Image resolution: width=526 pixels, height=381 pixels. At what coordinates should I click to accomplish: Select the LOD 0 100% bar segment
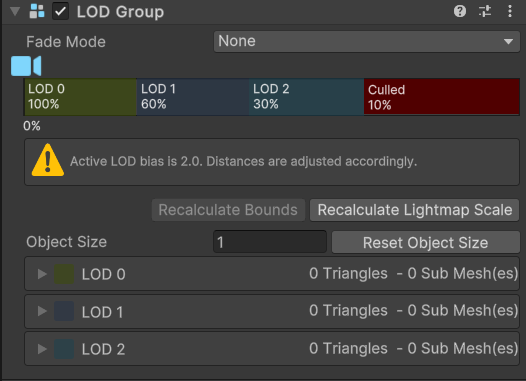[x=81, y=97]
